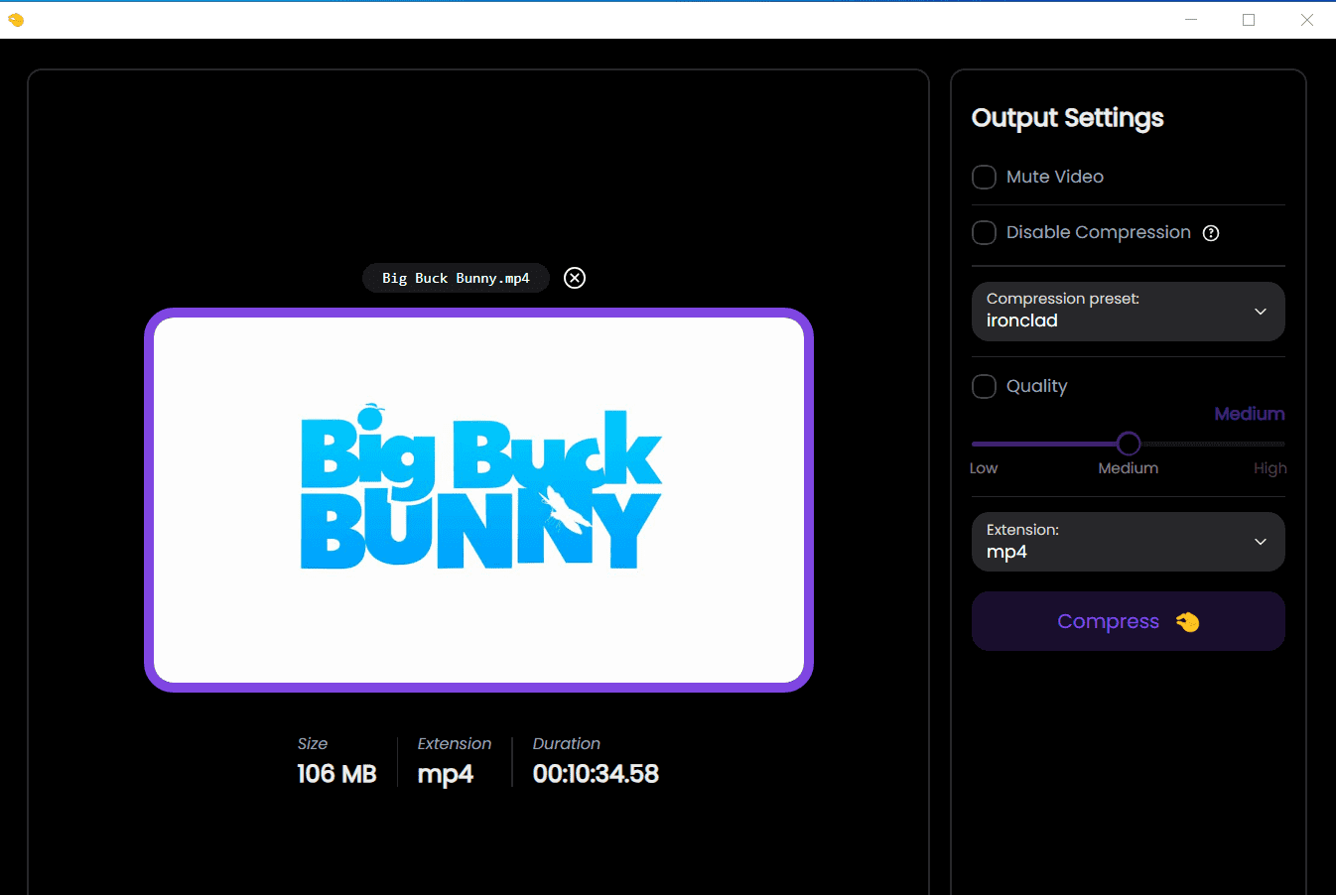1336x896 pixels.
Task: Click the Medium label under the slider
Action: 1128,468
